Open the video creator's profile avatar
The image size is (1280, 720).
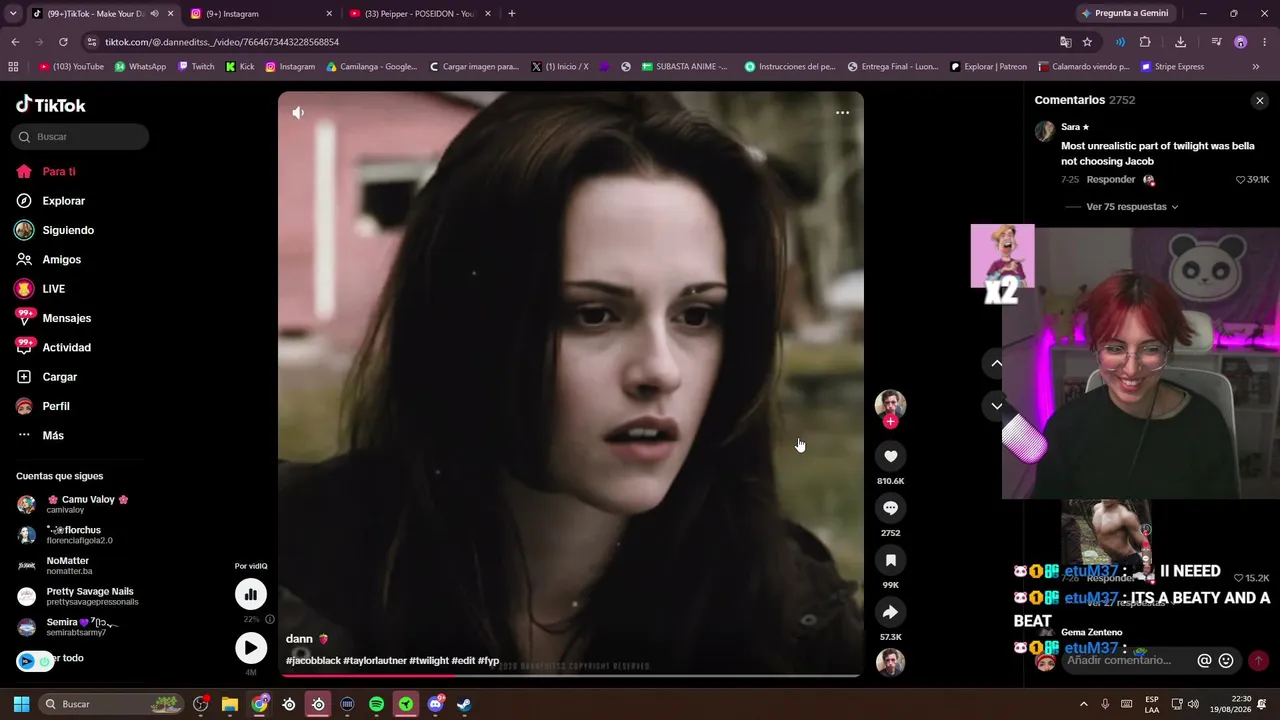890,403
